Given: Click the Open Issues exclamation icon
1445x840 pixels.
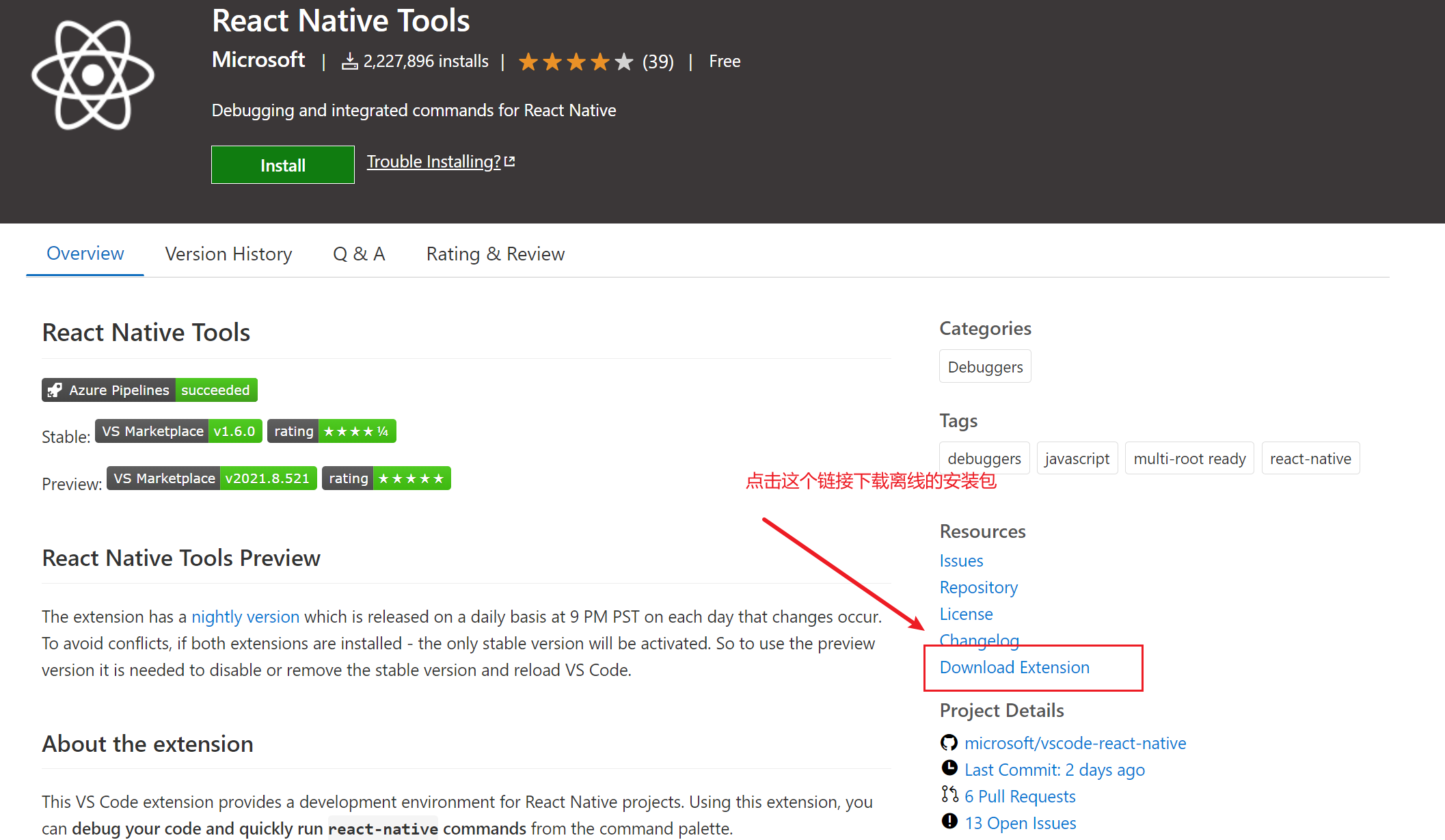Looking at the screenshot, I should click(x=949, y=822).
